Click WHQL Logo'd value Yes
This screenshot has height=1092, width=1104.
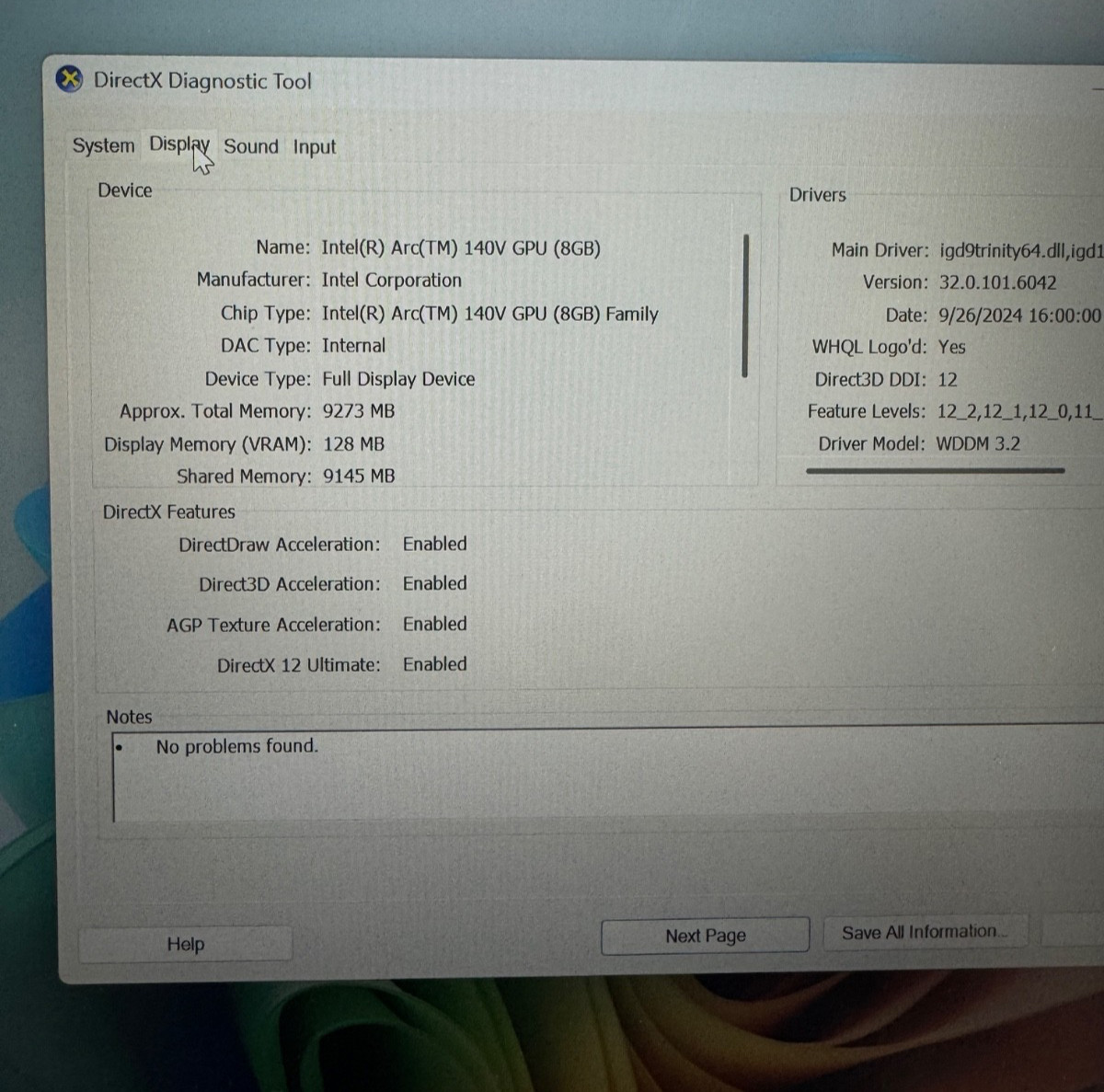[952, 347]
